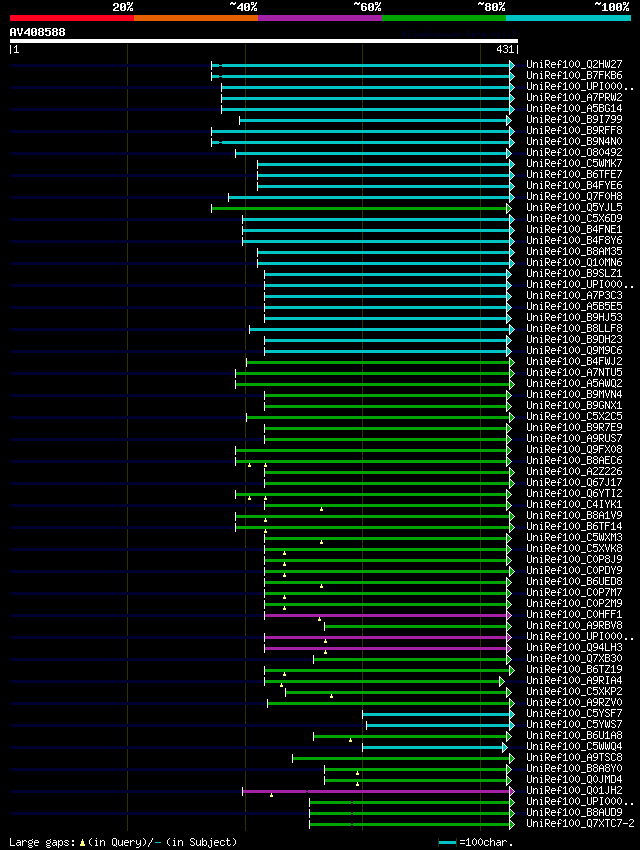
Task: Select hit name UniRef100_Q6YTI2
Action: click(574, 493)
